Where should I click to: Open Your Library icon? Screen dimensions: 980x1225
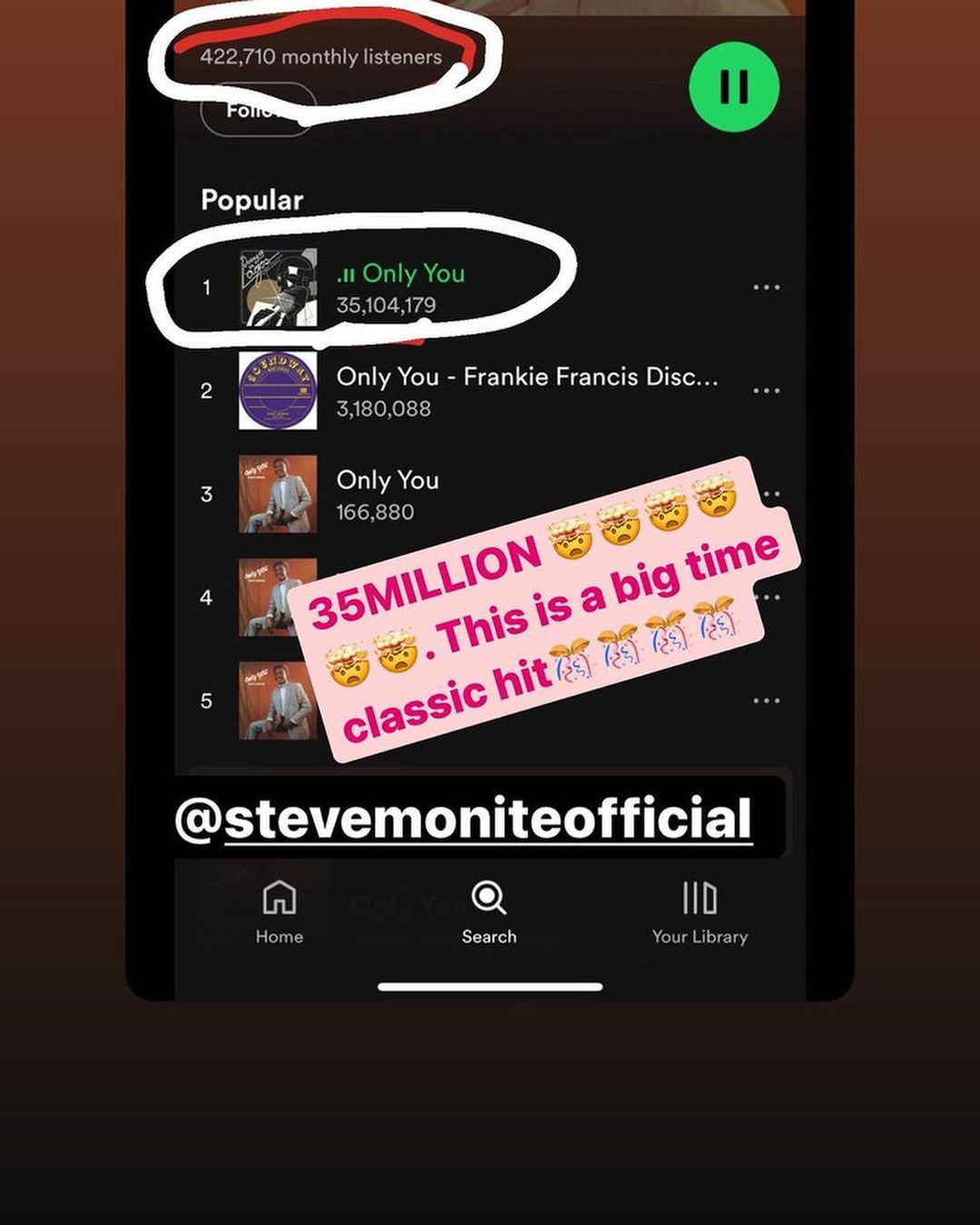[x=700, y=897]
